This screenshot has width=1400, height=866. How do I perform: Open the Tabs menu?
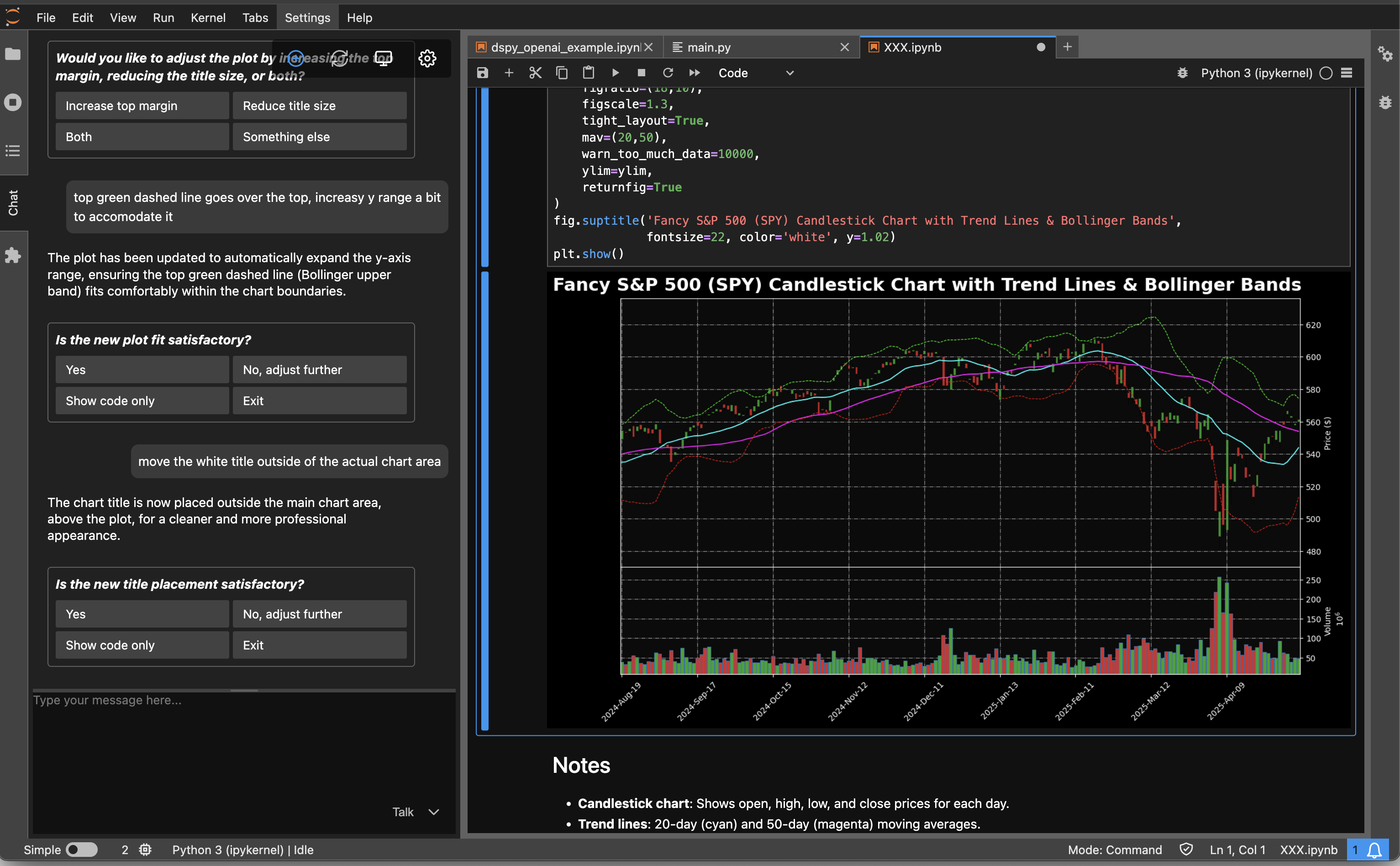[x=255, y=18]
